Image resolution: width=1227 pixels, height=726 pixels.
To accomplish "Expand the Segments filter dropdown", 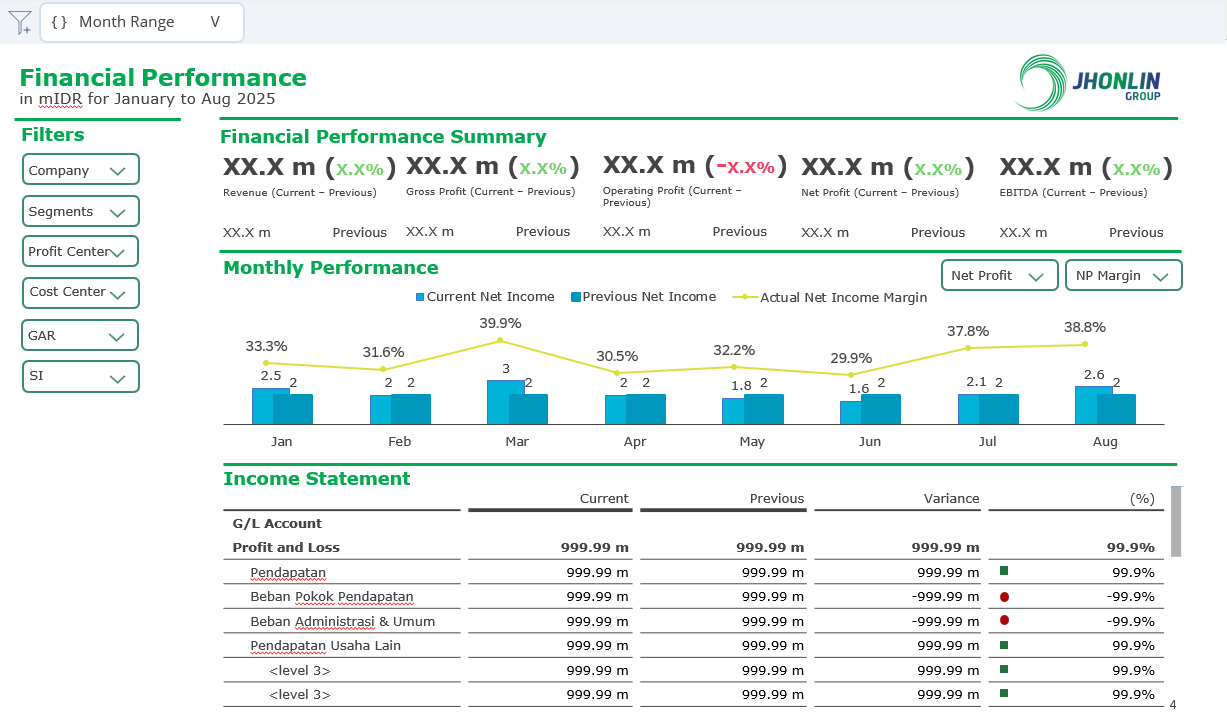I will coord(80,211).
